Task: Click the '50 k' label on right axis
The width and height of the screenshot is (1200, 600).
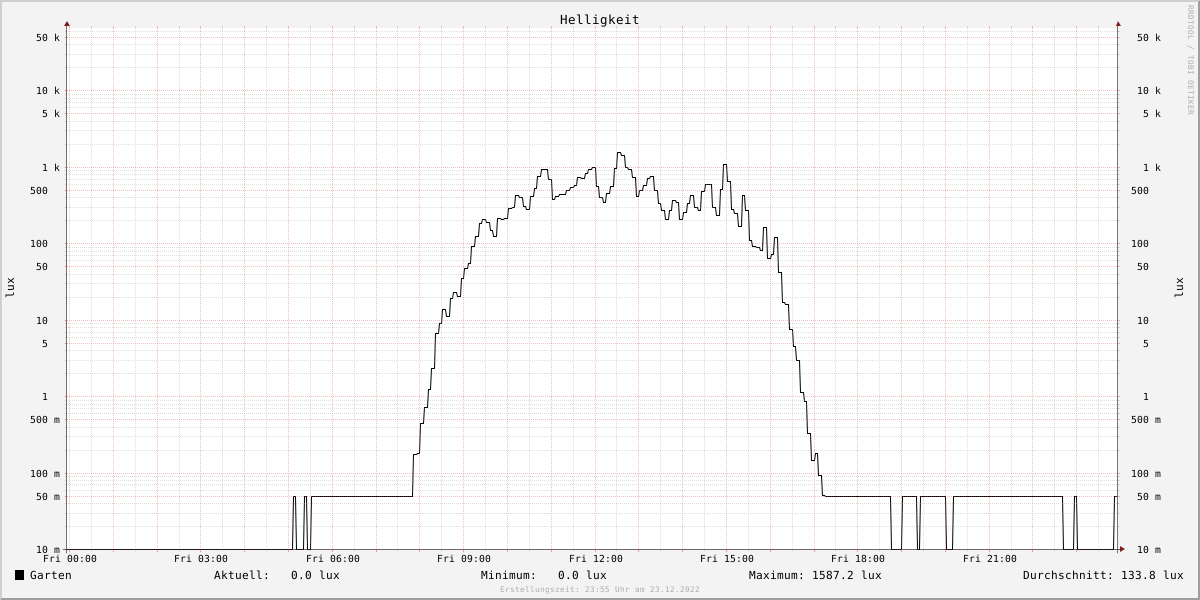Action: coord(1149,38)
